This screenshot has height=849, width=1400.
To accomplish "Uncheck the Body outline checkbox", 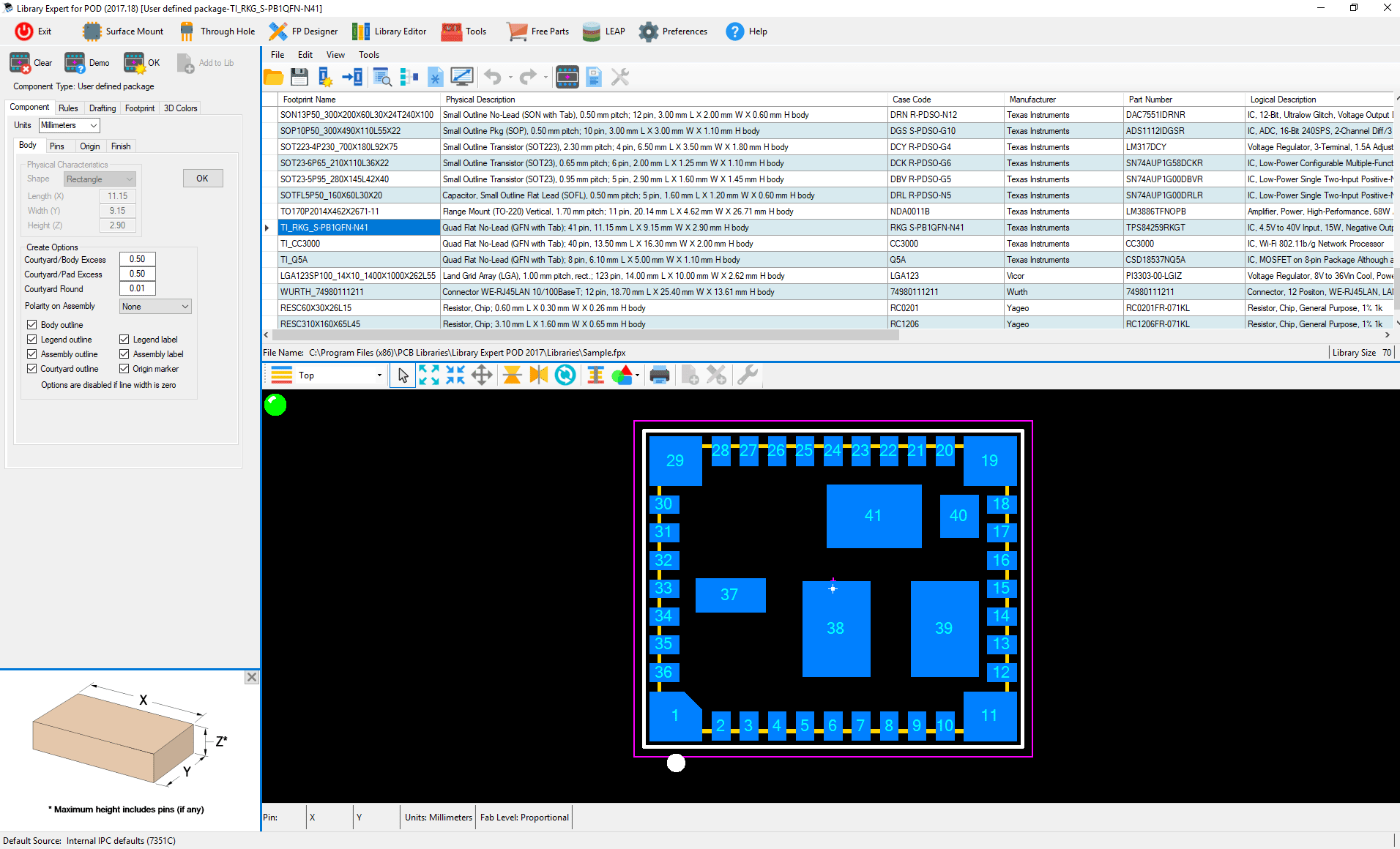I will [x=31, y=325].
